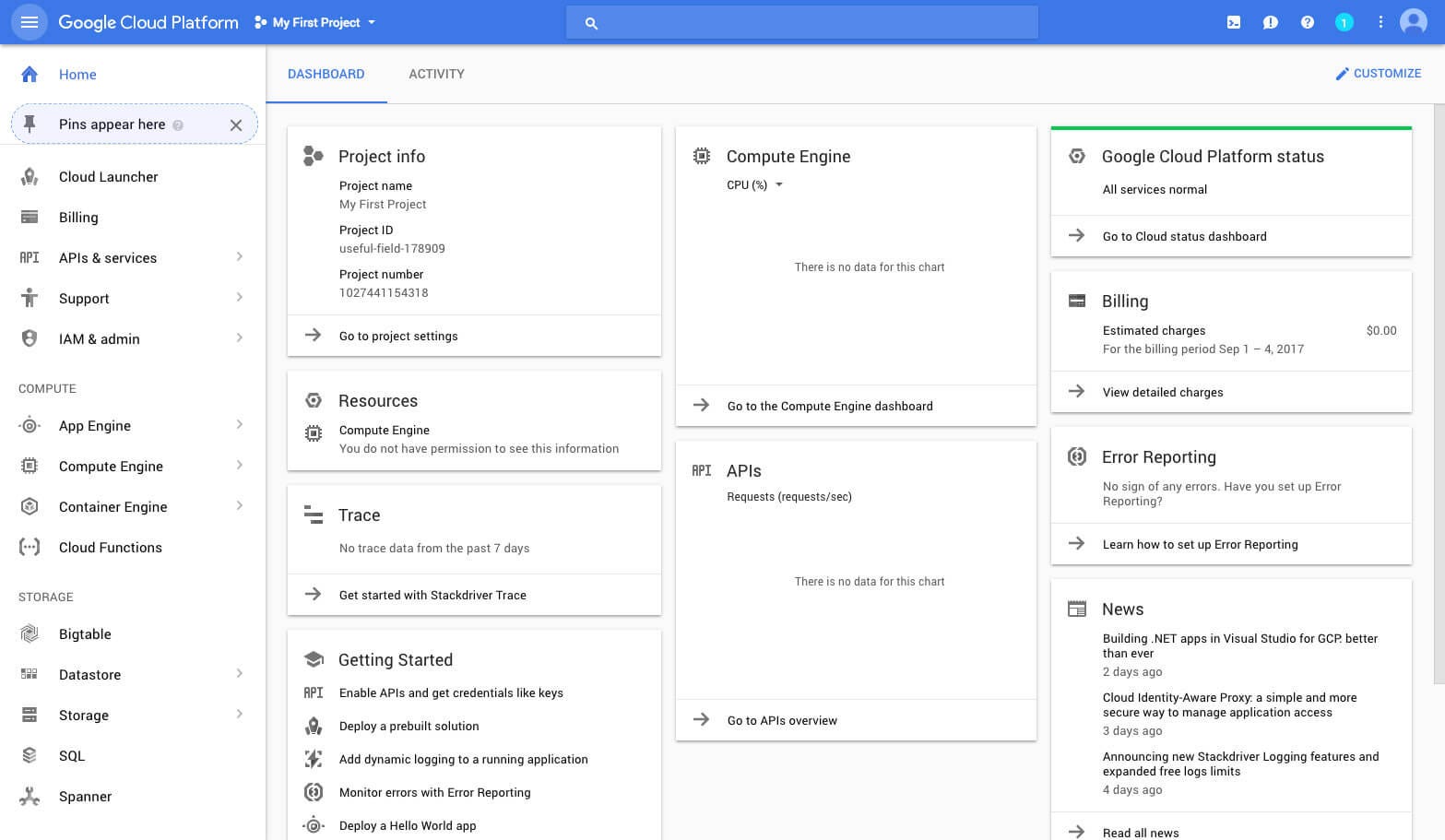
Task: Click Deploy a Hello World app
Action: (x=408, y=825)
